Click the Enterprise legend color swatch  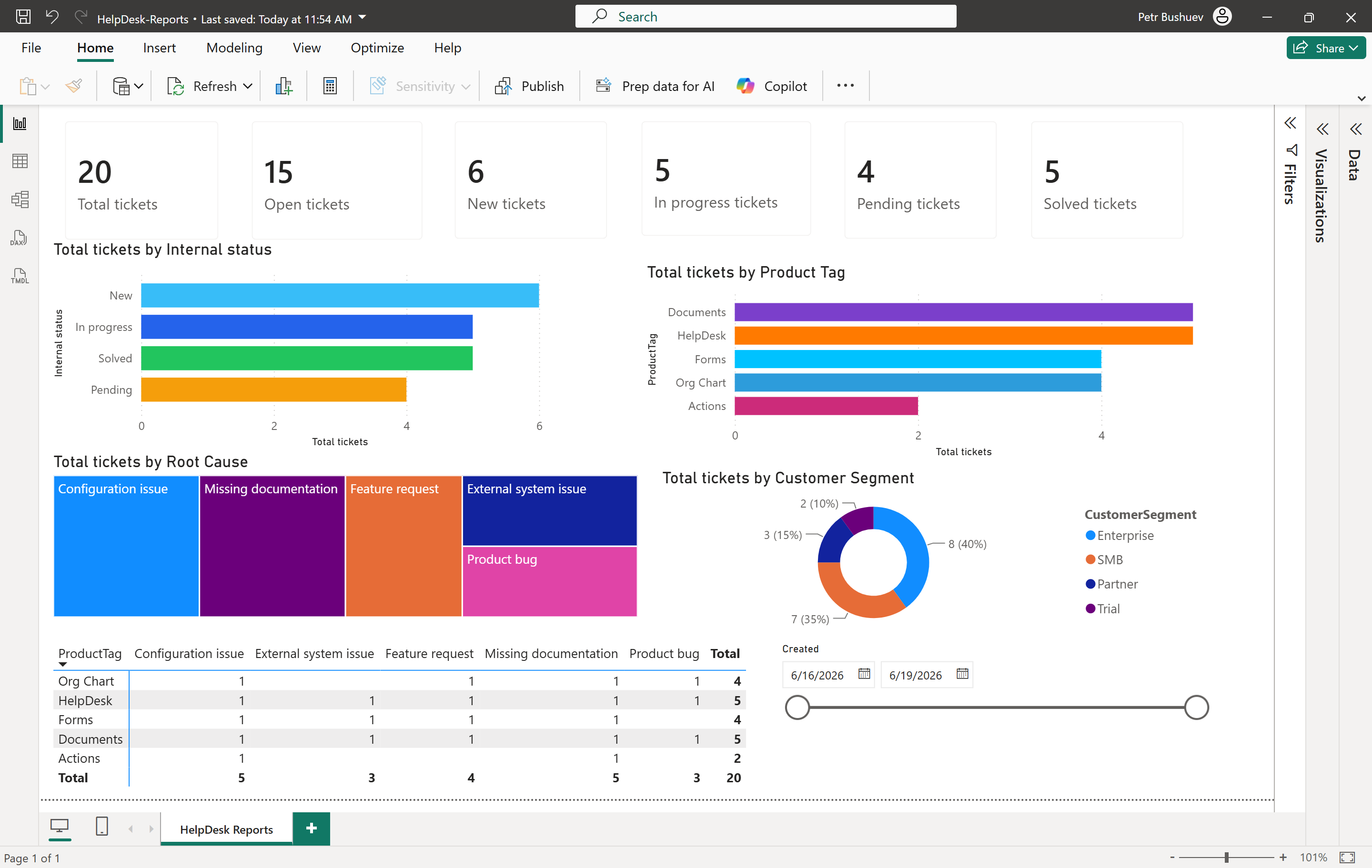click(x=1090, y=535)
